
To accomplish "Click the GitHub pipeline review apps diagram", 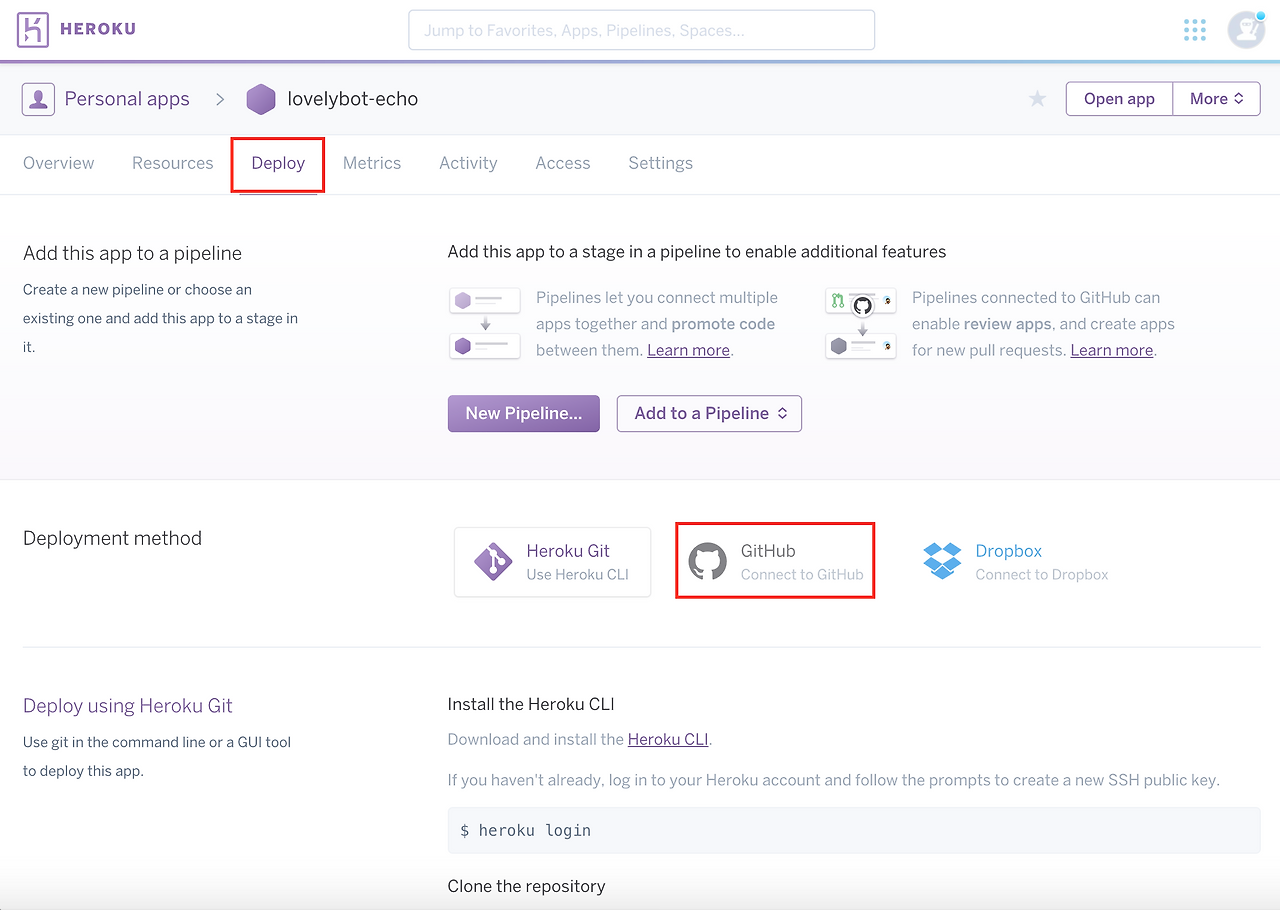I will (x=861, y=323).
